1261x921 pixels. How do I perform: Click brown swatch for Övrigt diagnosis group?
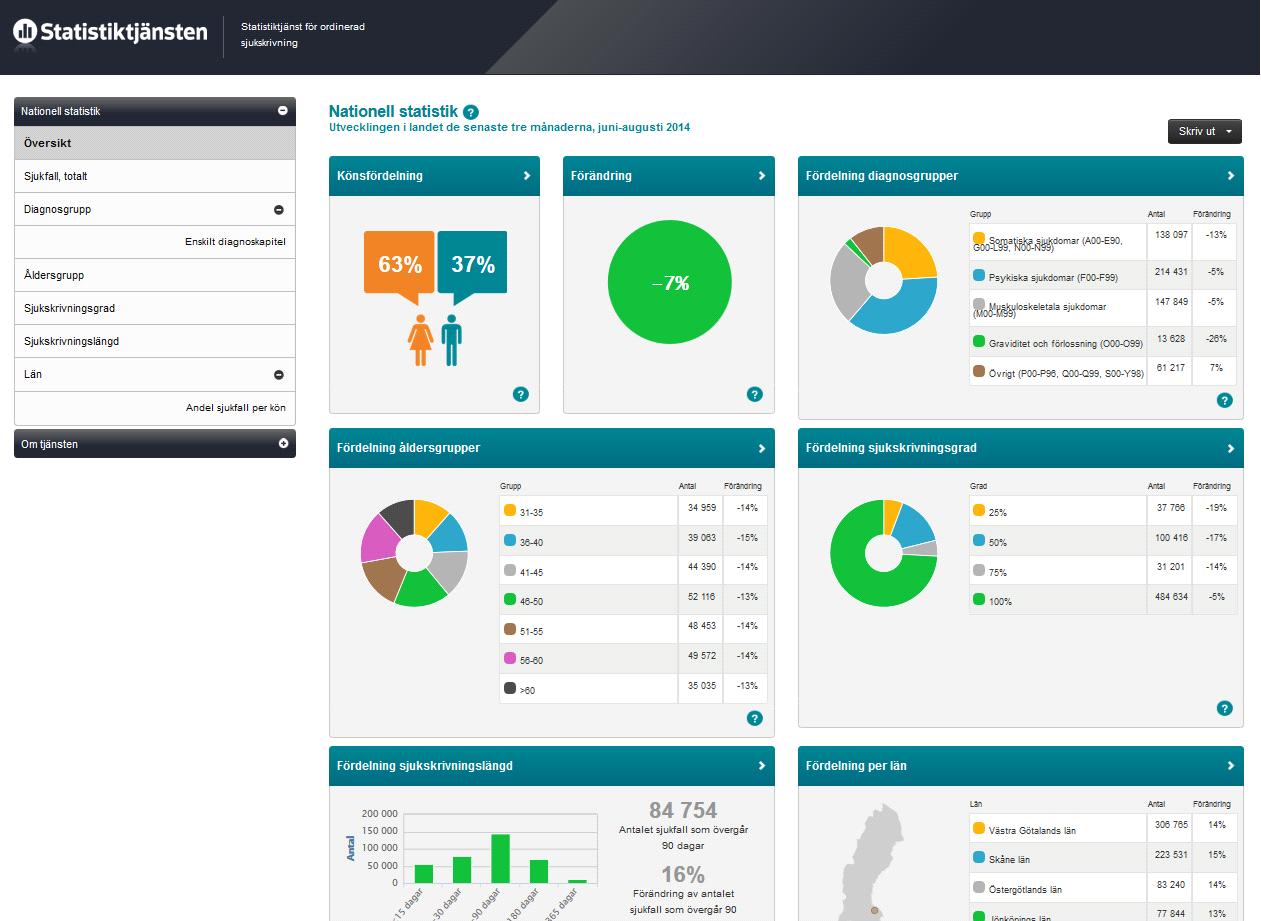979,370
